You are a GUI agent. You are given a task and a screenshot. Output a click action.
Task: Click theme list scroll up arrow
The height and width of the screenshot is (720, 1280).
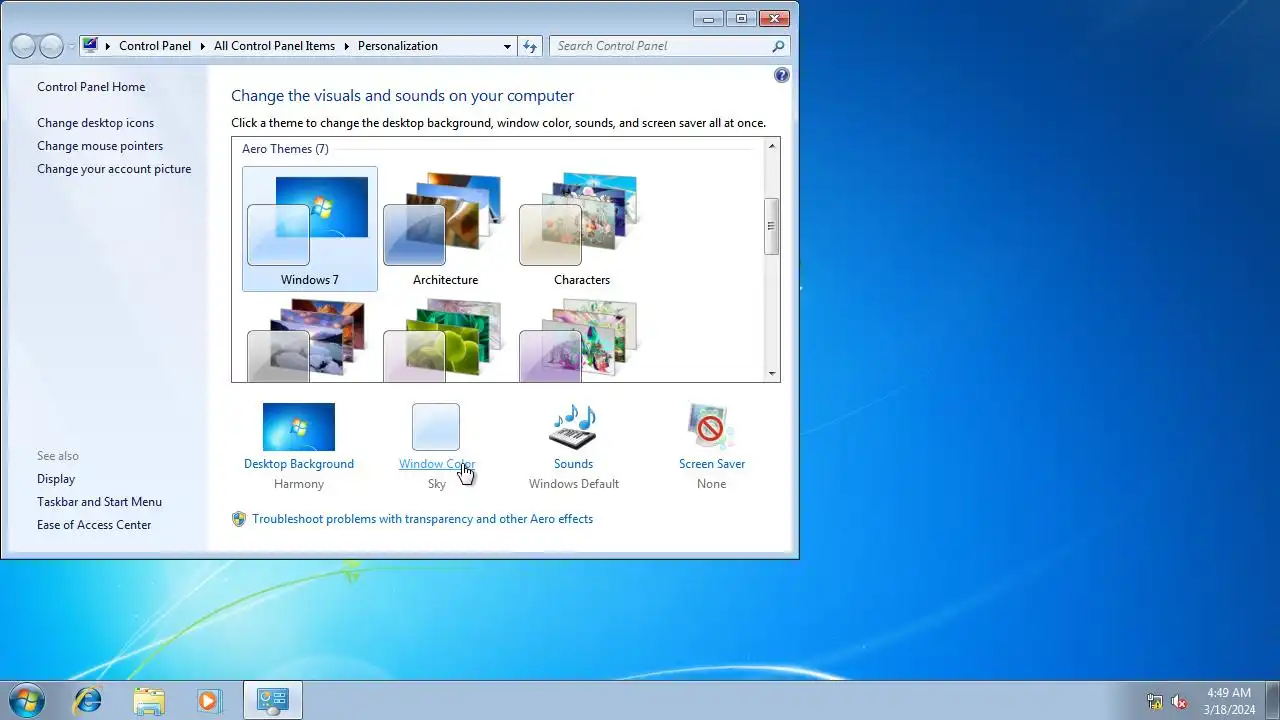coord(771,146)
